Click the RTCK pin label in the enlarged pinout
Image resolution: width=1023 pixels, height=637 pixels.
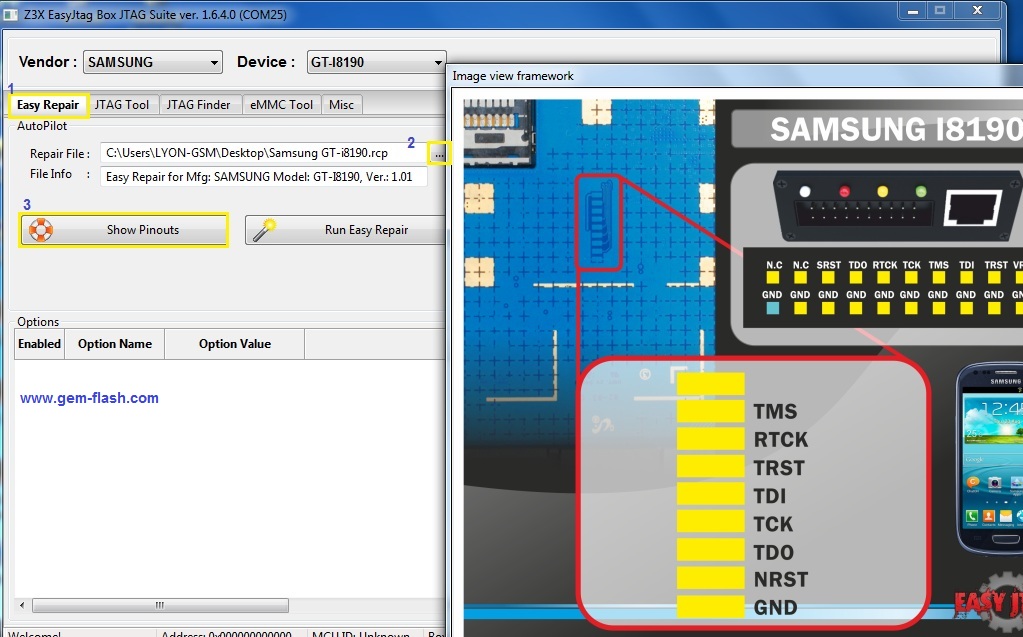point(781,439)
